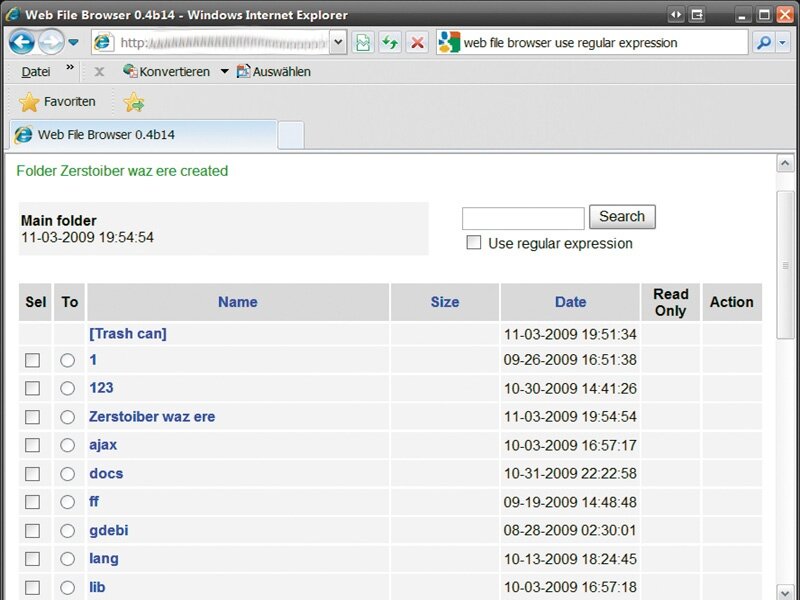Expand the search provider options dropdown

(x=783, y=43)
